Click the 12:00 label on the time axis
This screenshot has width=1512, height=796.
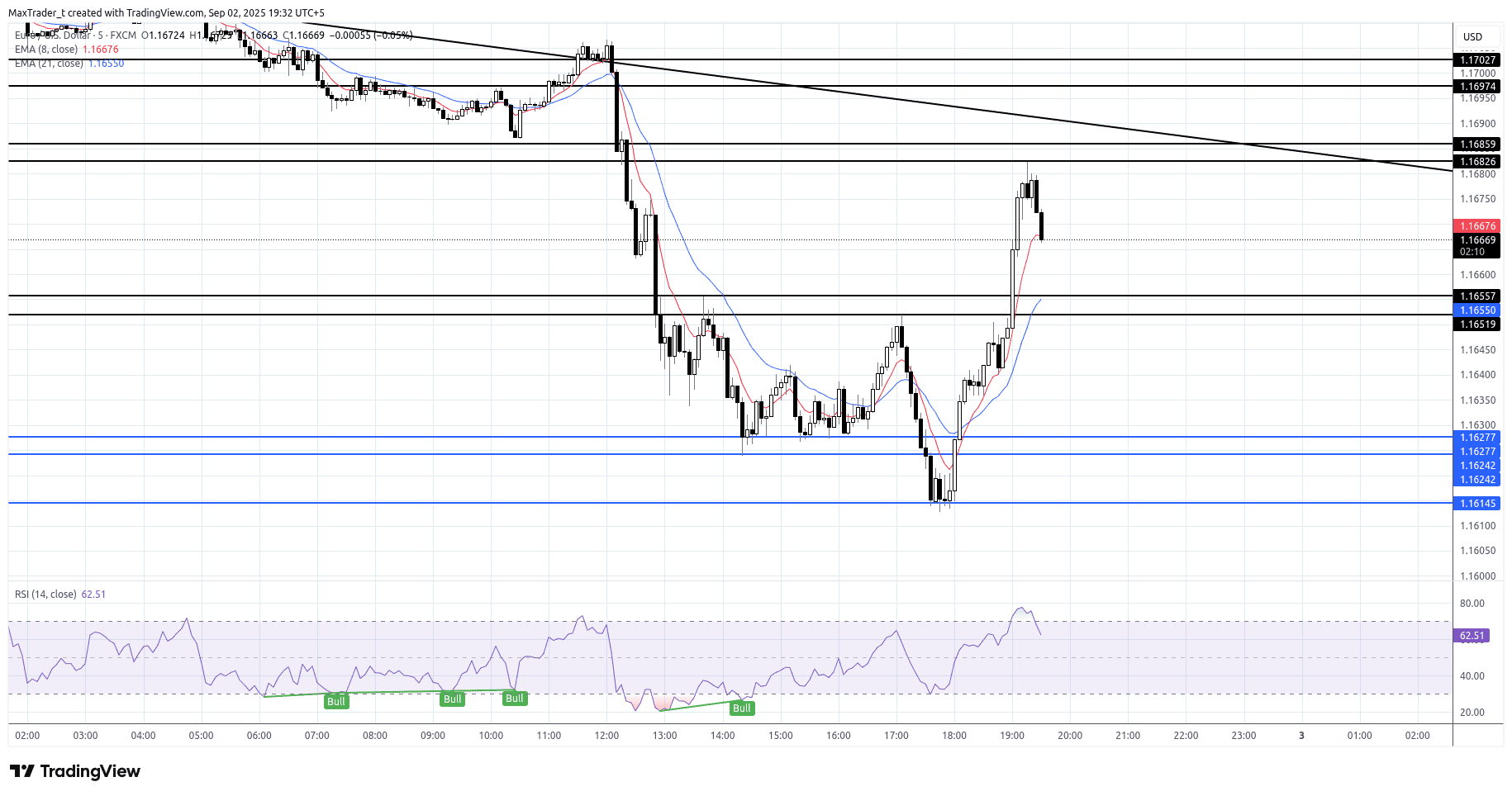click(x=606, y=736)
